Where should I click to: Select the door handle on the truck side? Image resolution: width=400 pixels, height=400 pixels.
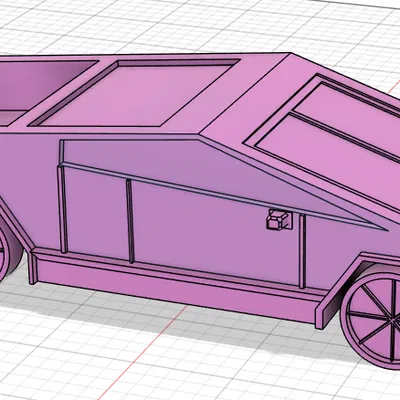(x=279, y=219)
